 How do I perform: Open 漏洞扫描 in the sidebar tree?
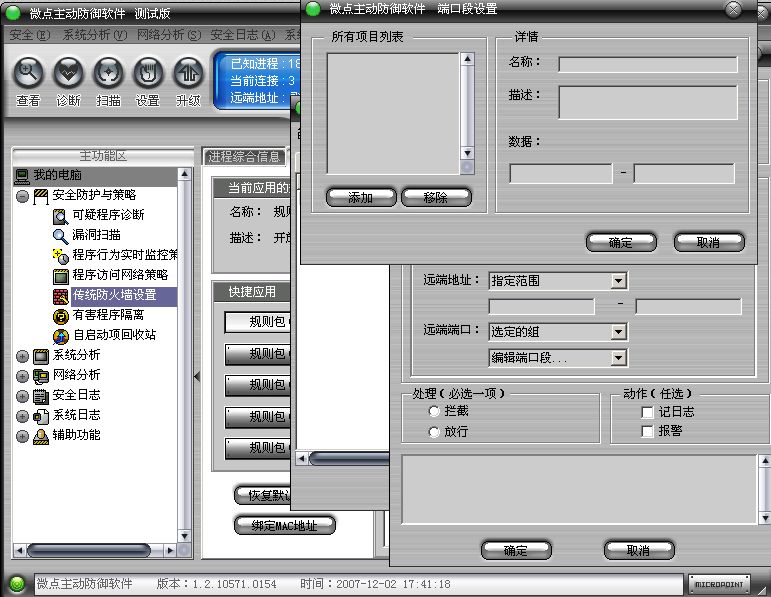tap(96, 235)
